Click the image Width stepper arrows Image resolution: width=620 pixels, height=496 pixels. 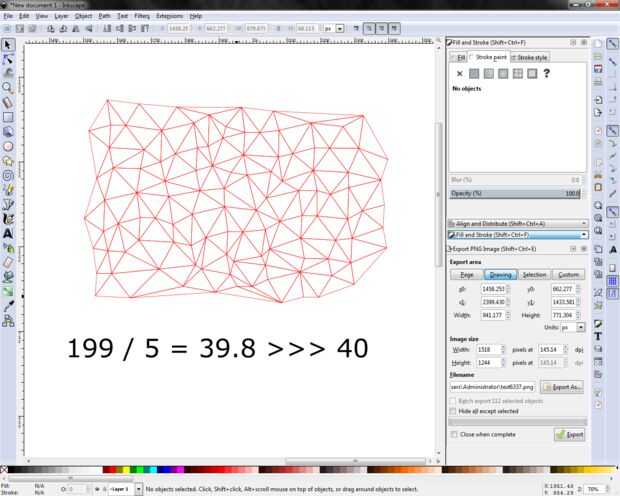[503, 350]
